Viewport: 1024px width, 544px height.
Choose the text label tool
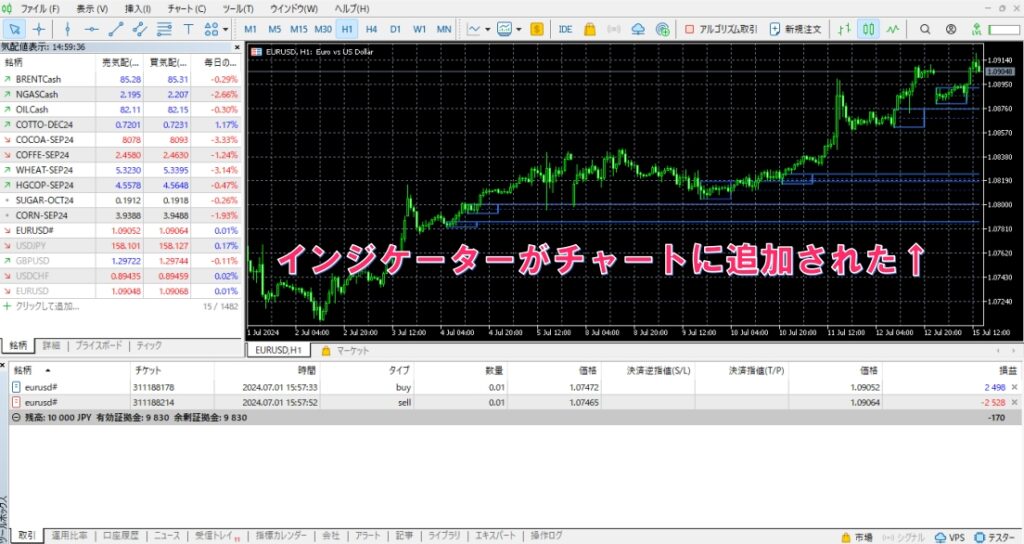pos(190,29)
